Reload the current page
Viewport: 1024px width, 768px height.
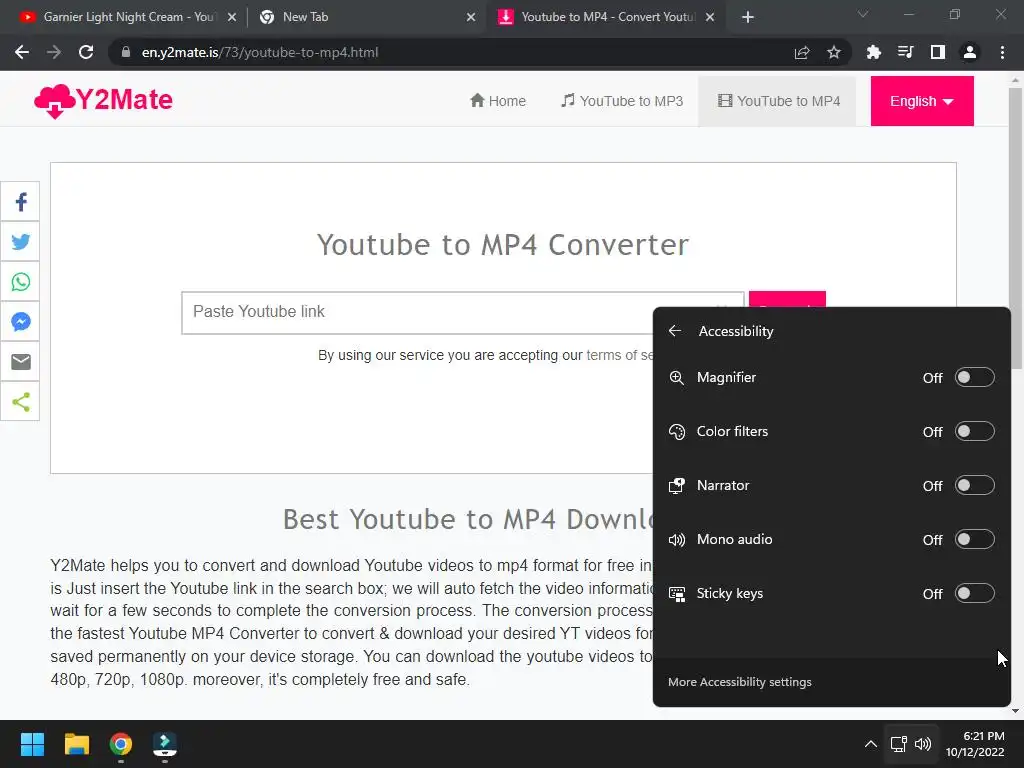[x=86, y=52]
